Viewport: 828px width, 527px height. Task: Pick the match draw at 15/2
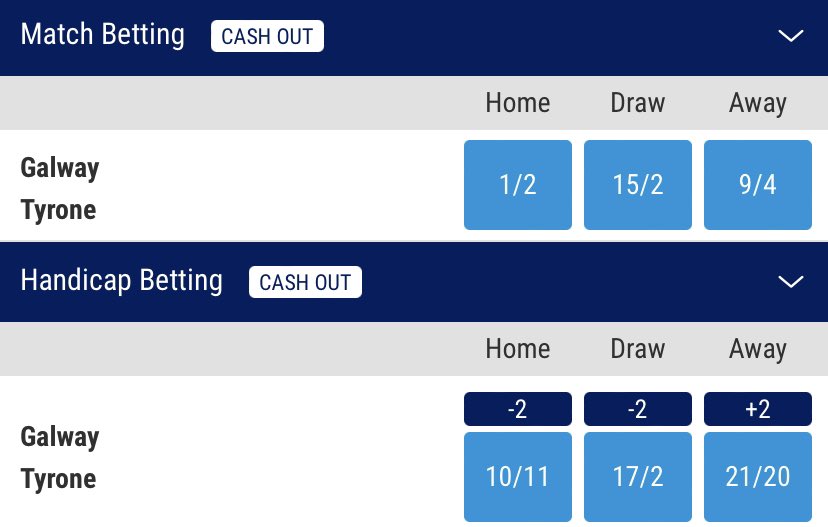[638, 185]
